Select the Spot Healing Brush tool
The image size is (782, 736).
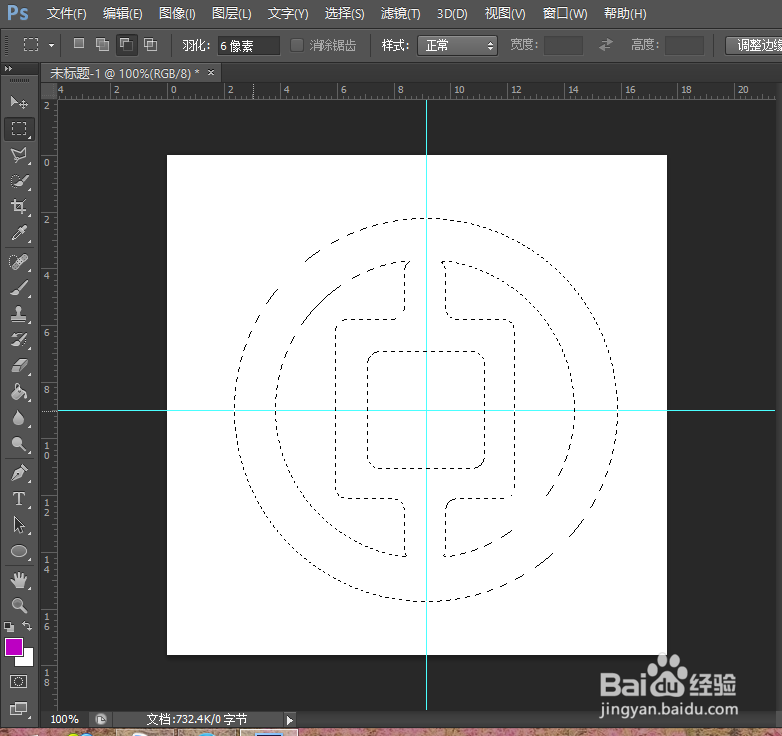(x=19, y=262)
